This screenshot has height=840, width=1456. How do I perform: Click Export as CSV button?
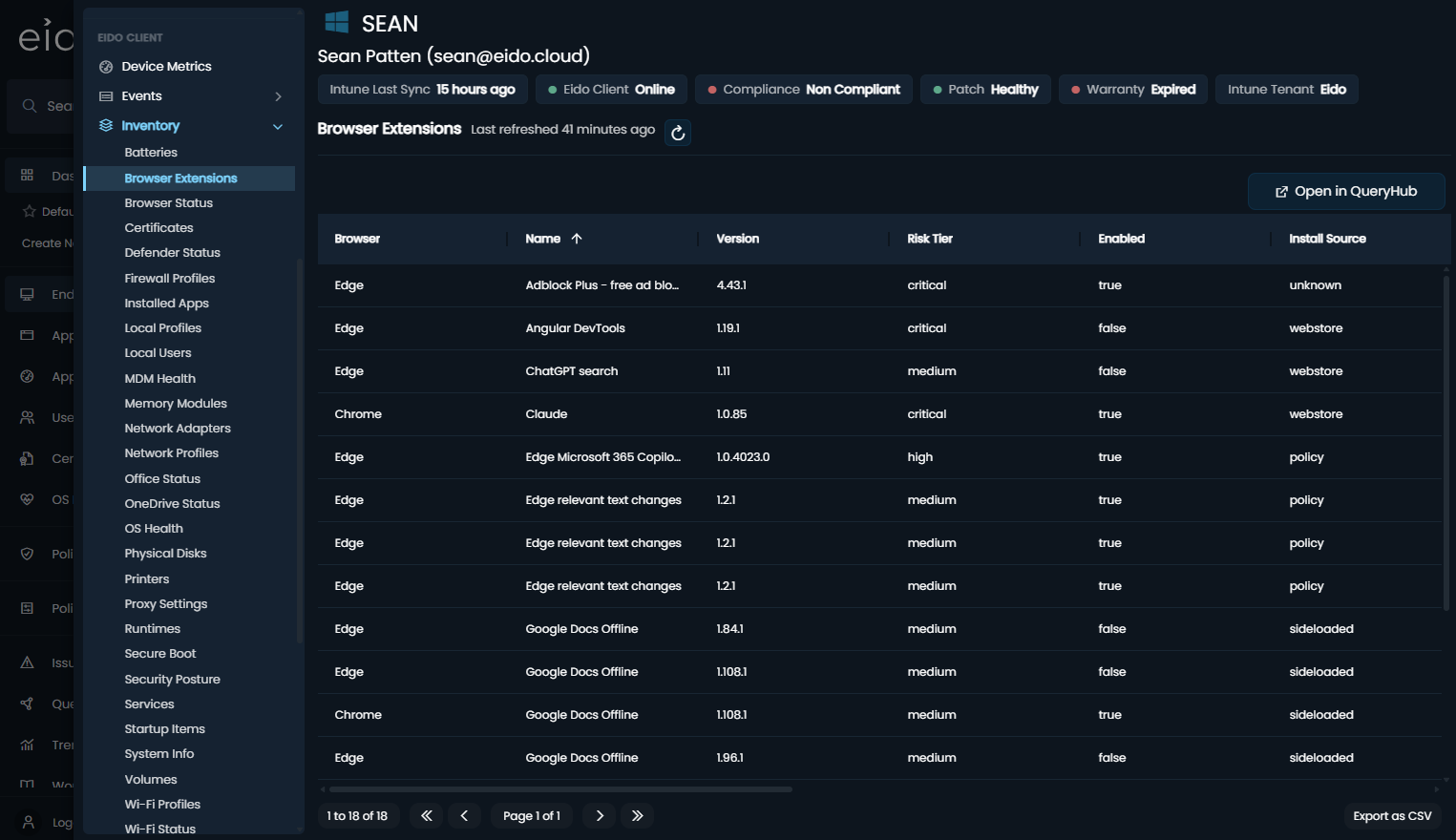coord(1392,816)
